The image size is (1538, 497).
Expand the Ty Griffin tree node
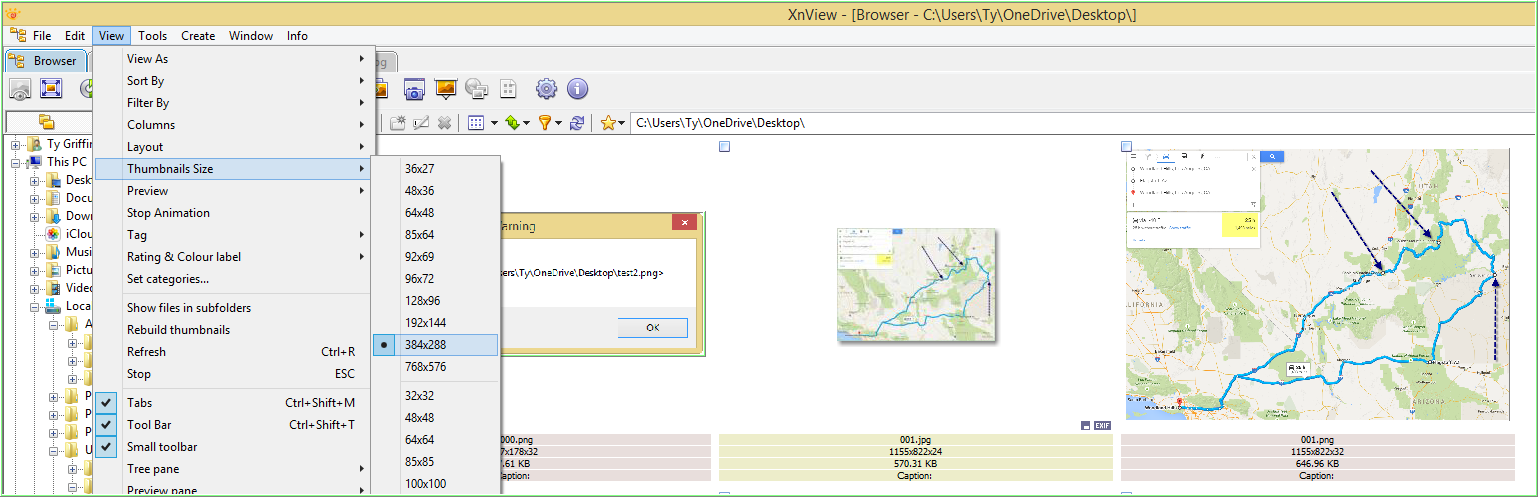tap(16, 144)
